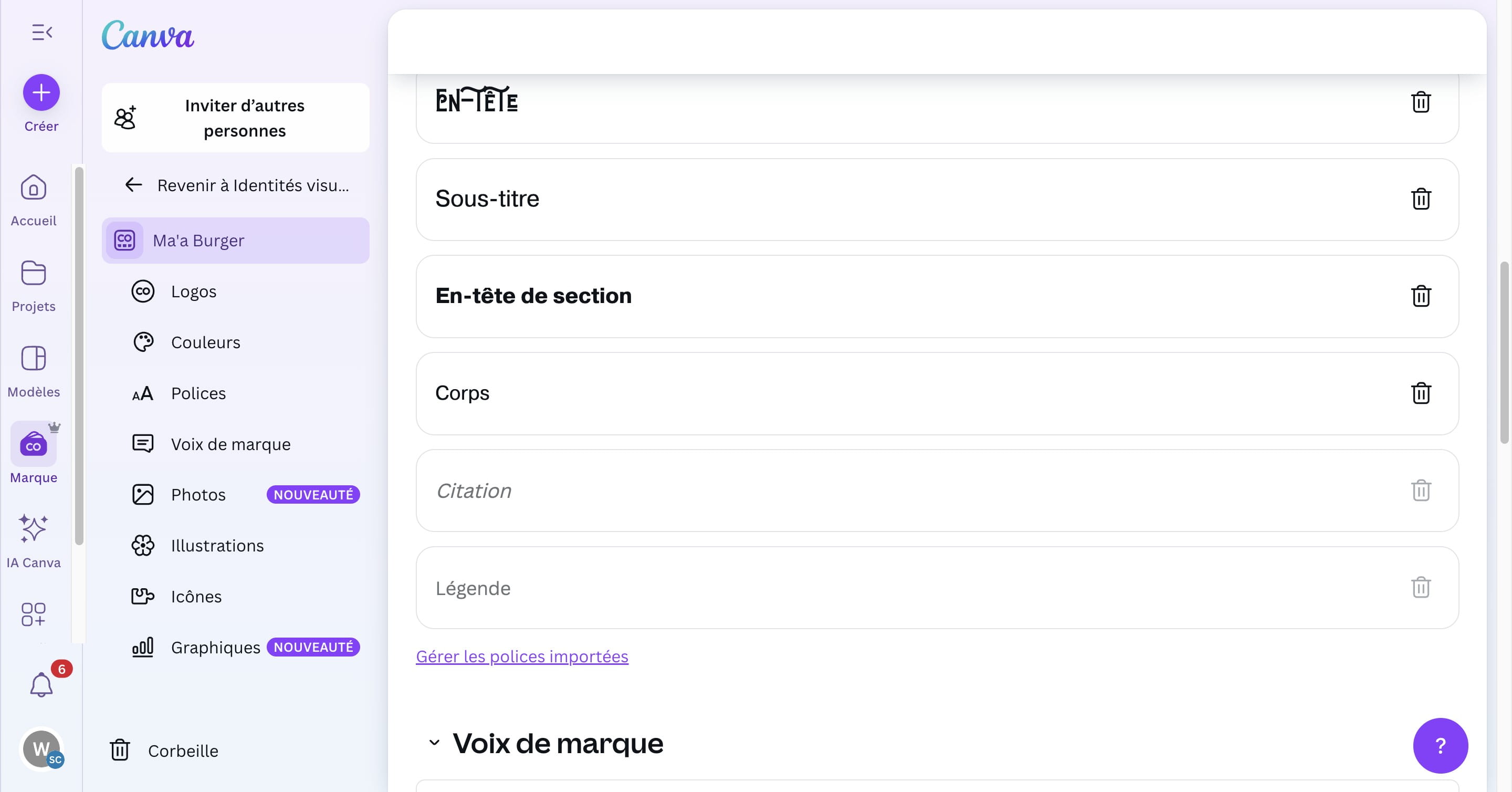1512x792 pixels.
Task: Open Gérer les polices importées
Action: [522, 656]
